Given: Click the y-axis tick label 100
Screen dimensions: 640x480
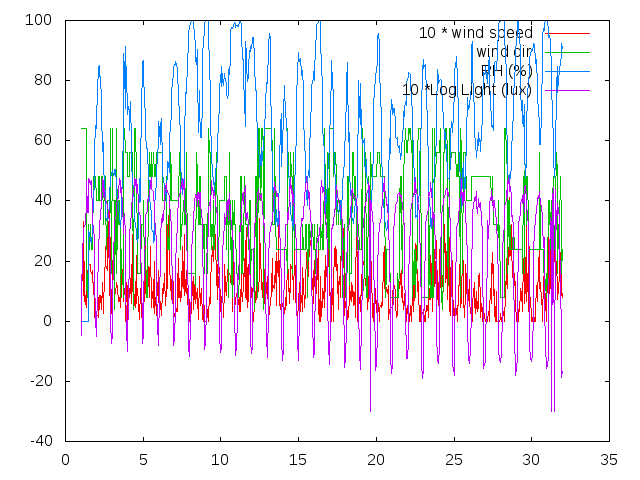Looking at the screenshot, I should coord(40,20).
